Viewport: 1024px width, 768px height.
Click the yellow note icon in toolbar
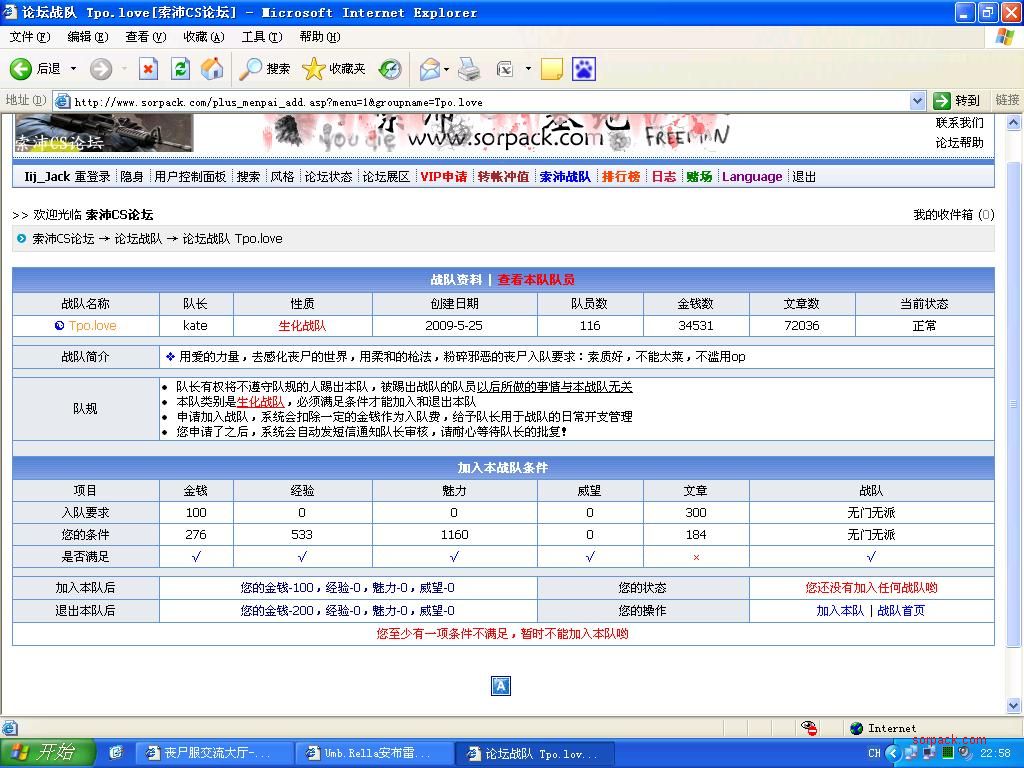[551, 69]
